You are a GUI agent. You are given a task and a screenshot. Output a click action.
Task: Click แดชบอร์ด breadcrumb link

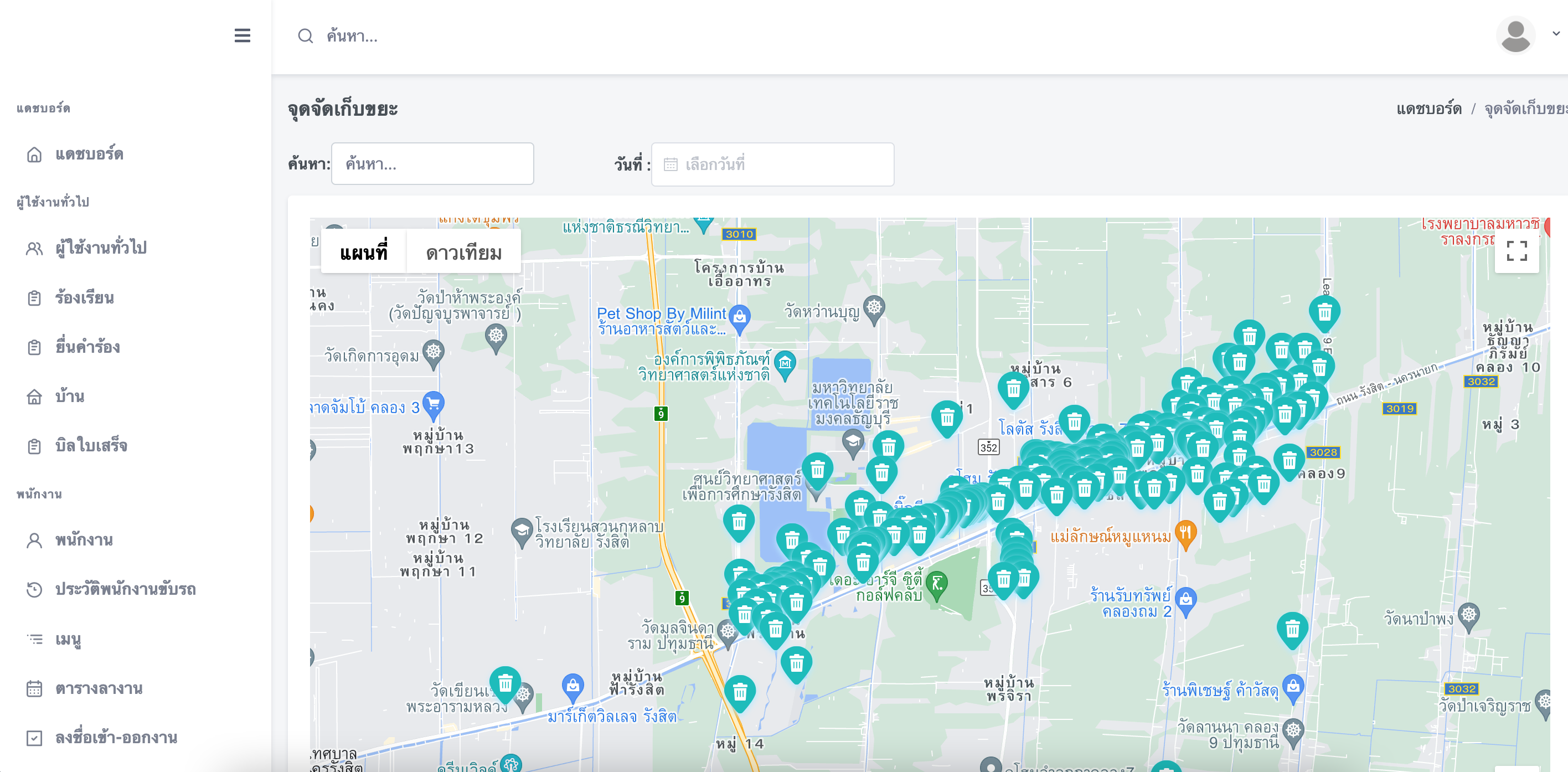pos(1428,109)
